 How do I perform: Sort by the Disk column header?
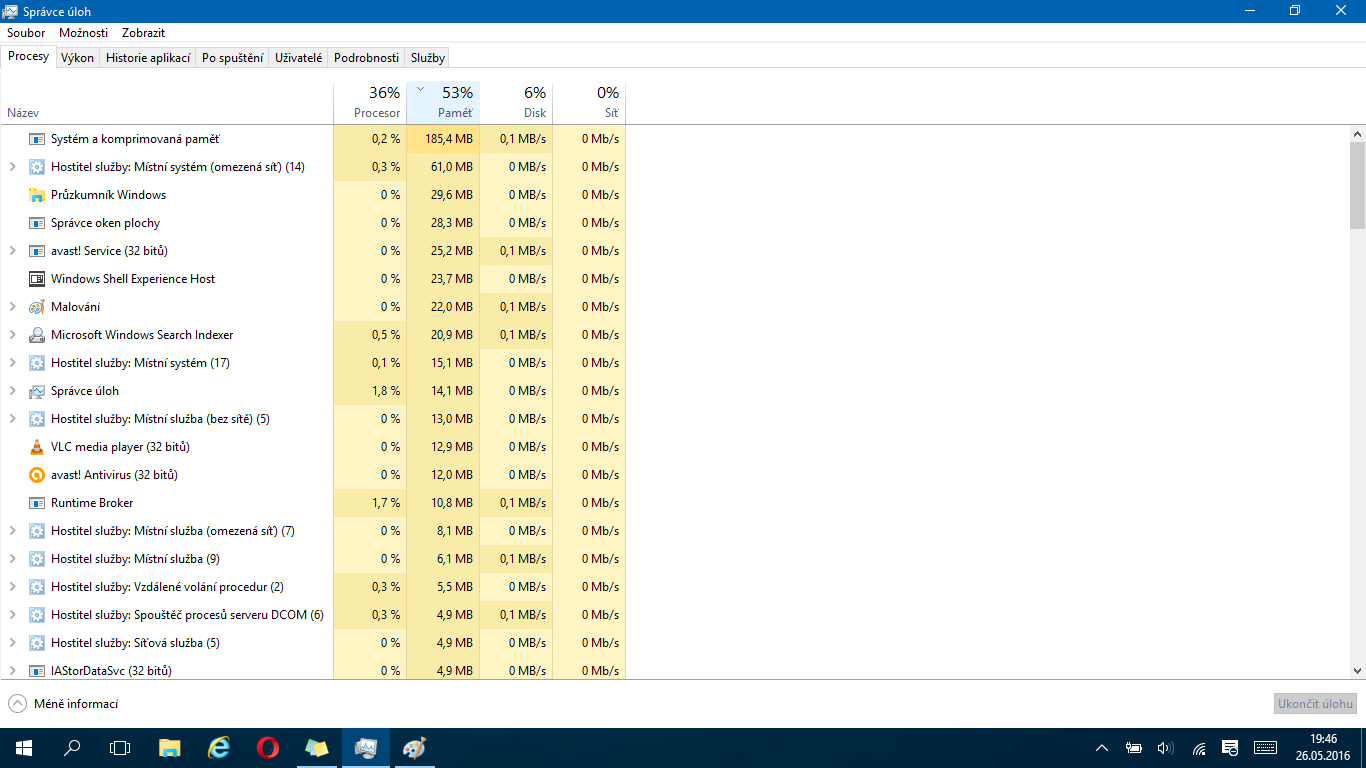coord(516,103)
